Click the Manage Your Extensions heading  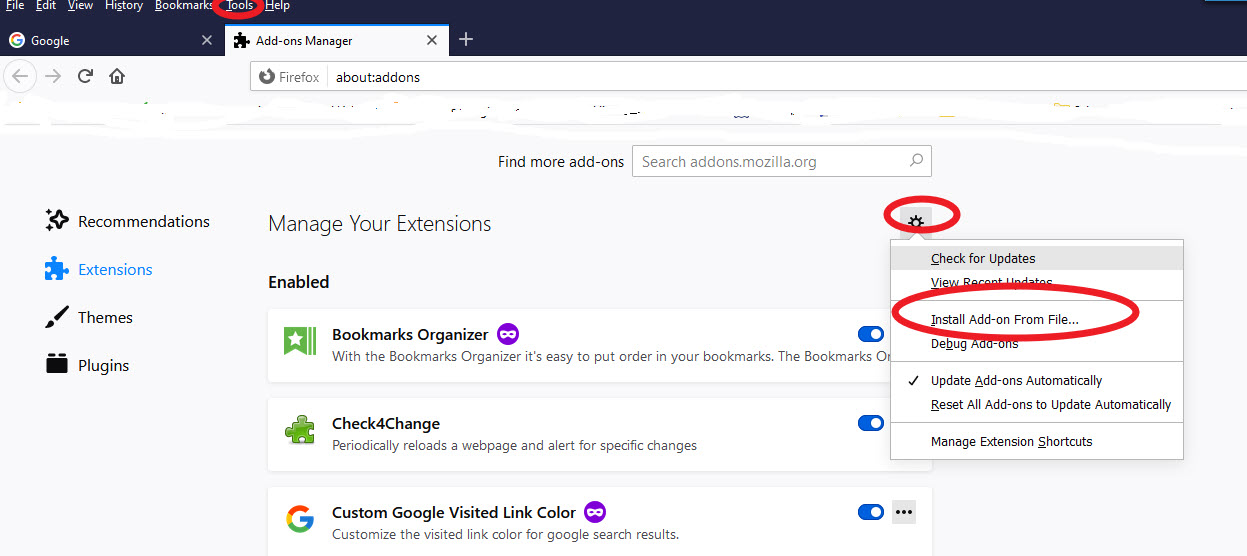(380, 224)
